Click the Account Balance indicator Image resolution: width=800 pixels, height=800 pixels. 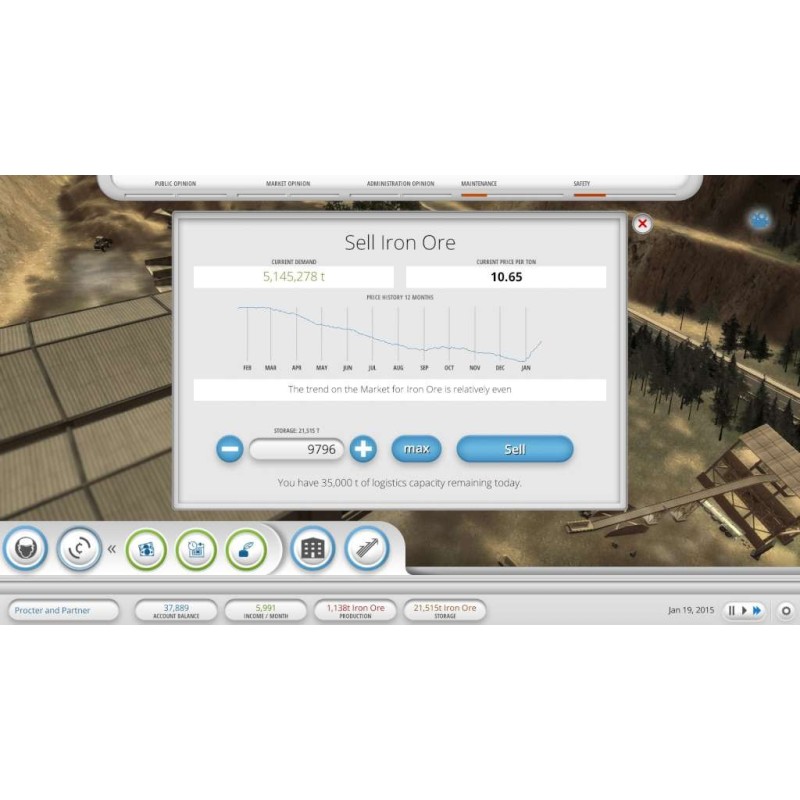point(176,610)
